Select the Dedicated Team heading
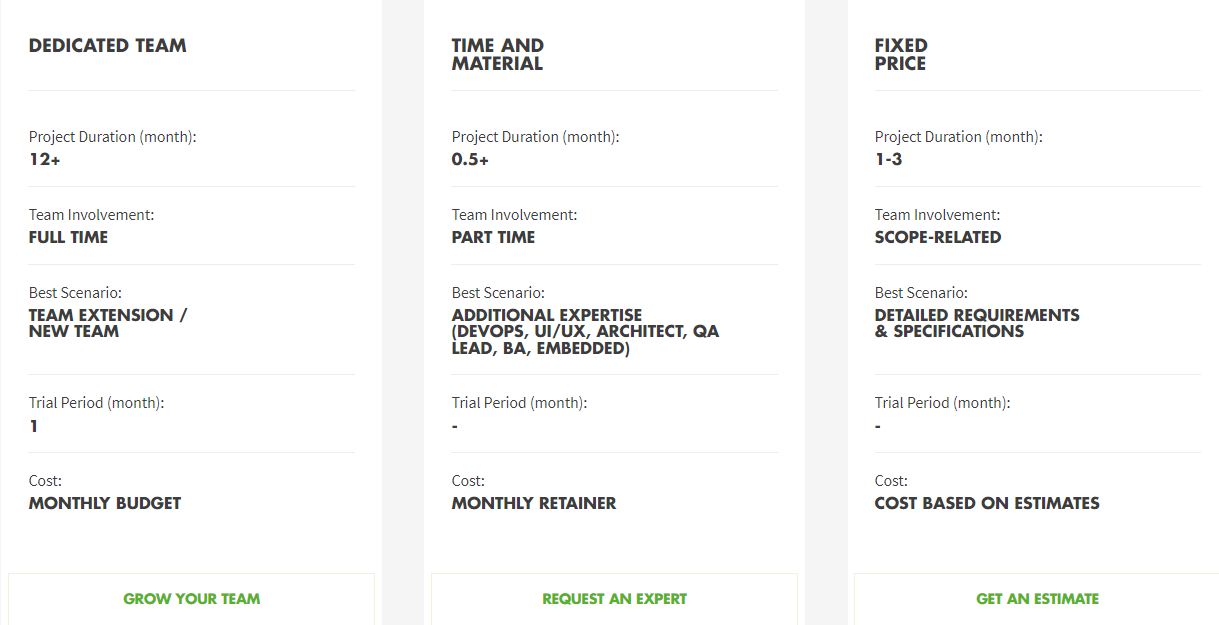The image size is (1219, 625). (x=108, y=46)
